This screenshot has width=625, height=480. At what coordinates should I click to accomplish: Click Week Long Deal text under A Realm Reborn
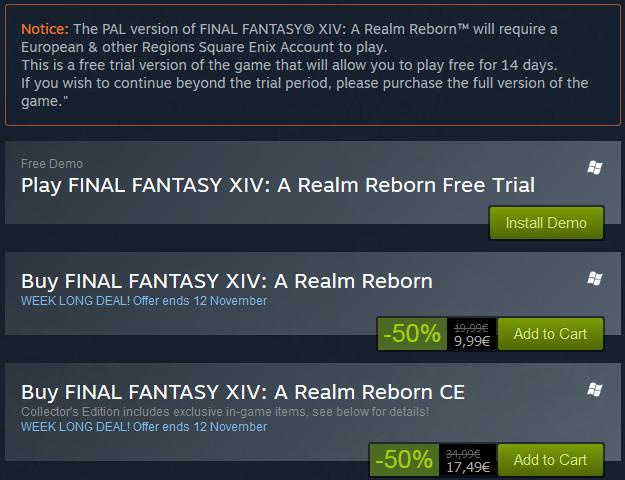tap(144, 301)
